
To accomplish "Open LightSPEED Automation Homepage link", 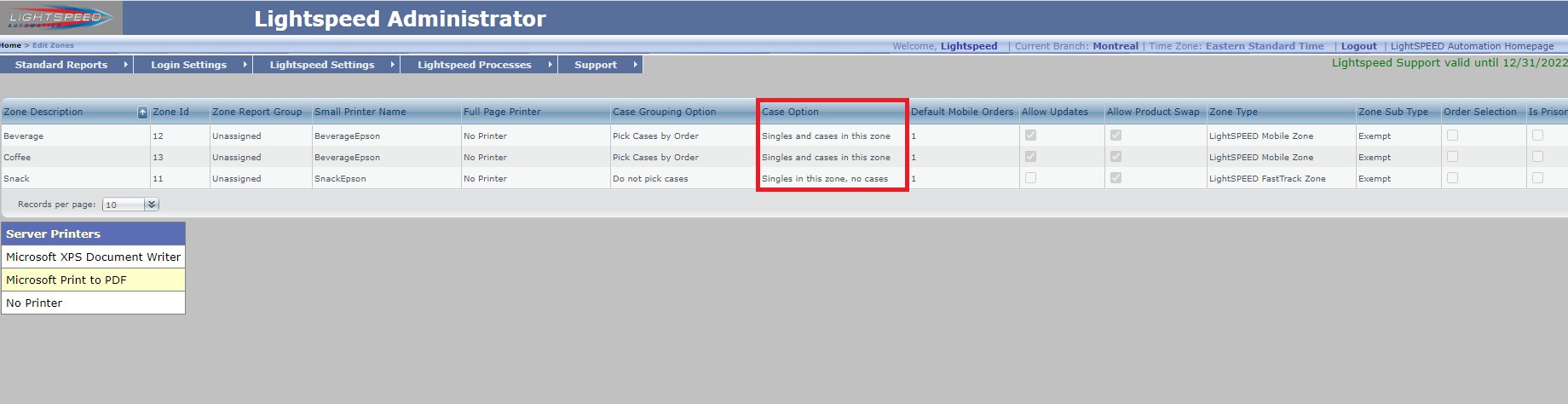I will pos(1472,46).
